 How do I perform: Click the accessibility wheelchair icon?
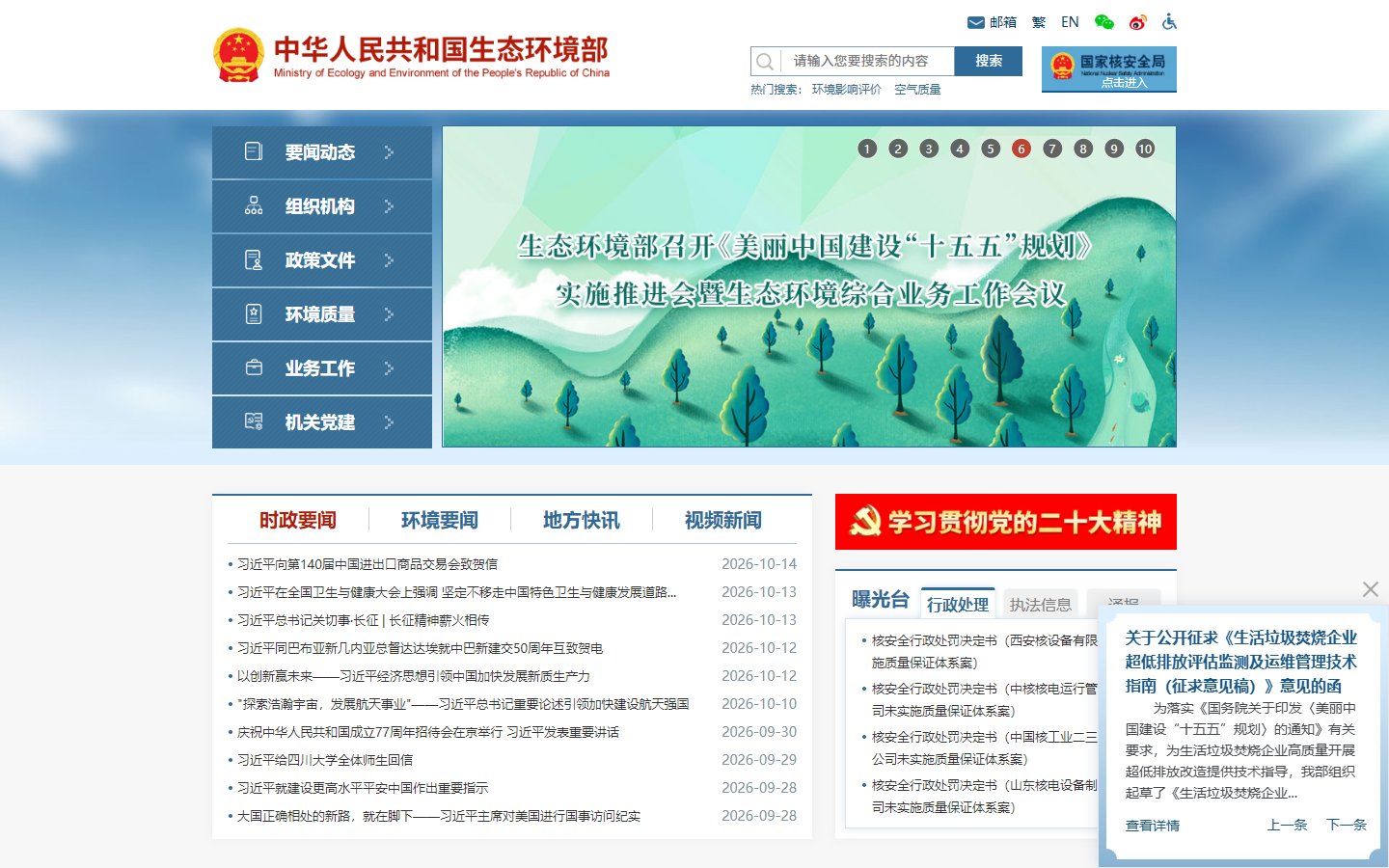click(1169, 22)
